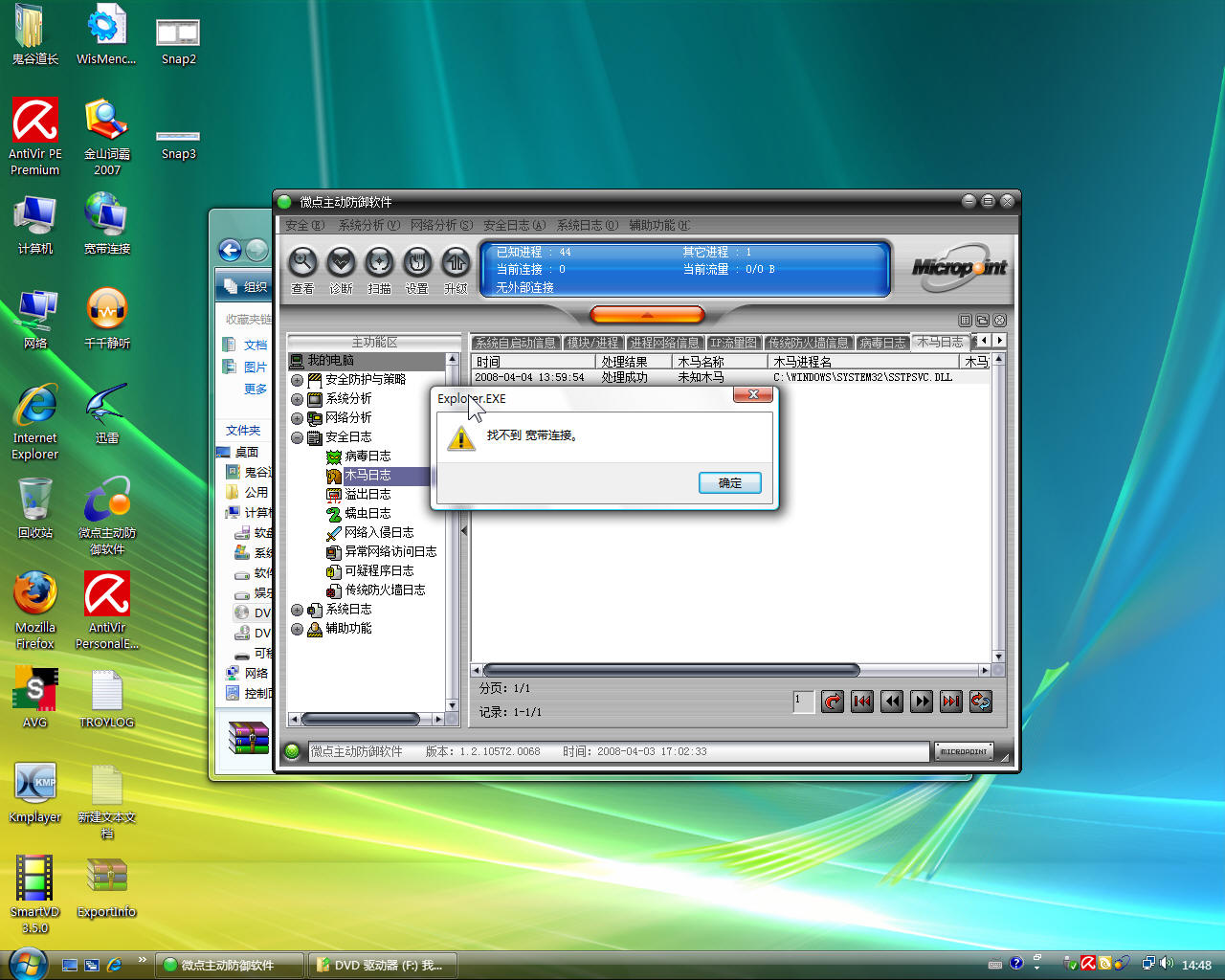Select 可疑程序日志 in the tree

tap(379, 571)
